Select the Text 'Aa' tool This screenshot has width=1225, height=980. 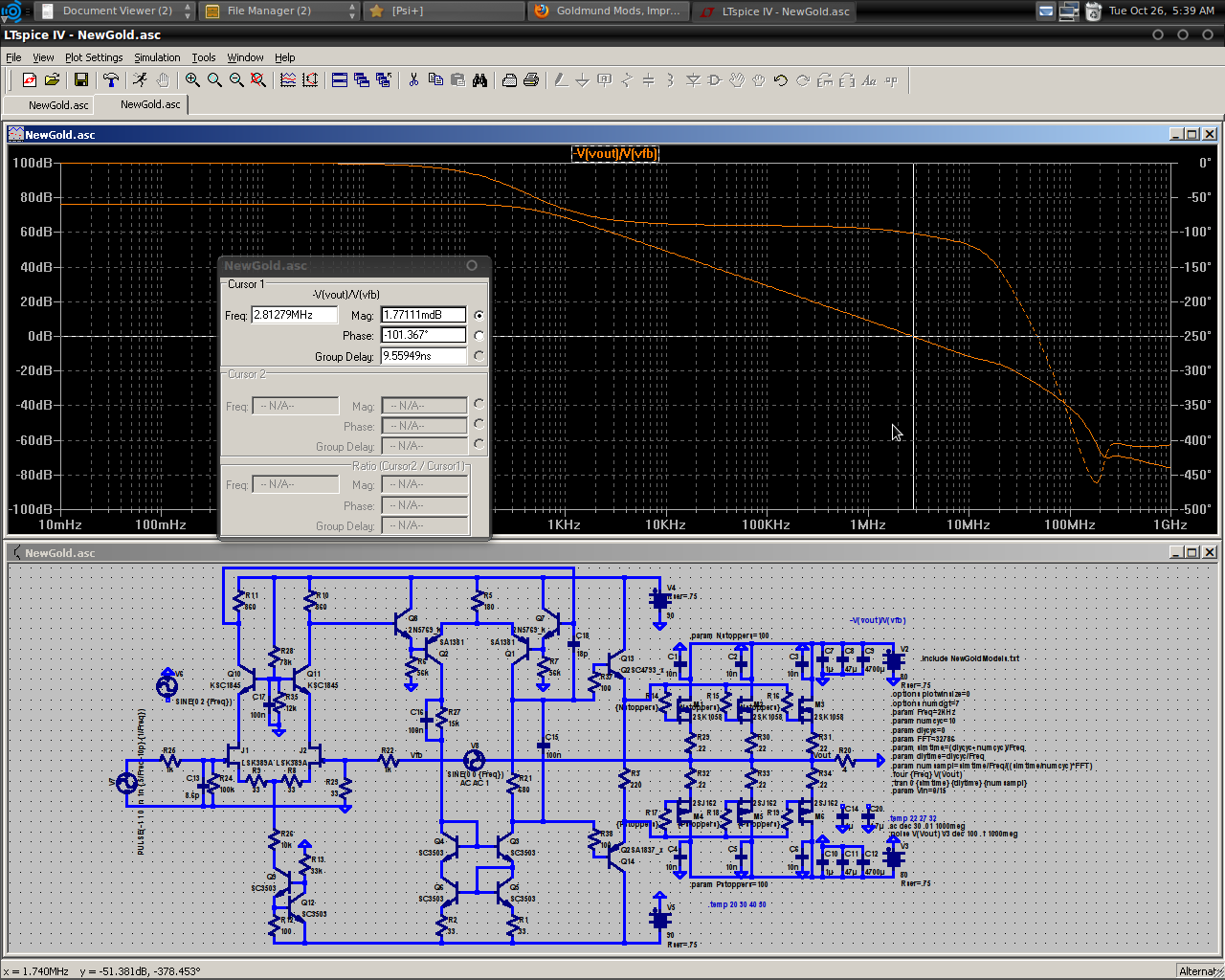869,80
